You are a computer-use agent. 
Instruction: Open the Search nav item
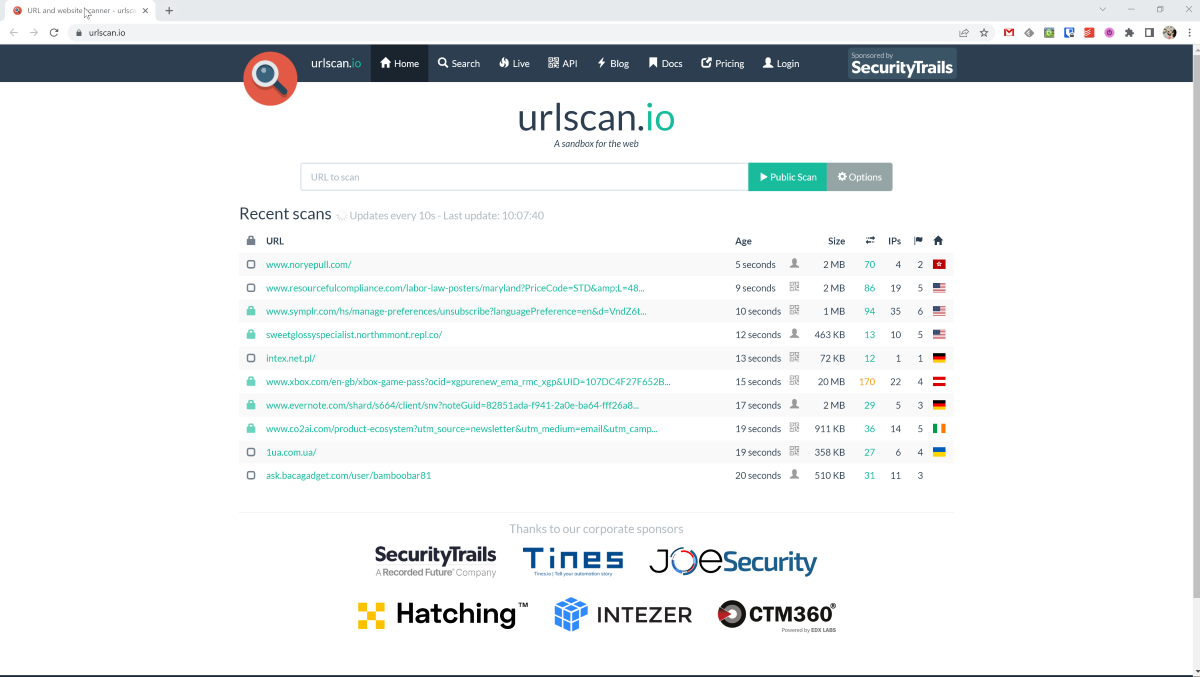(459, 63)
